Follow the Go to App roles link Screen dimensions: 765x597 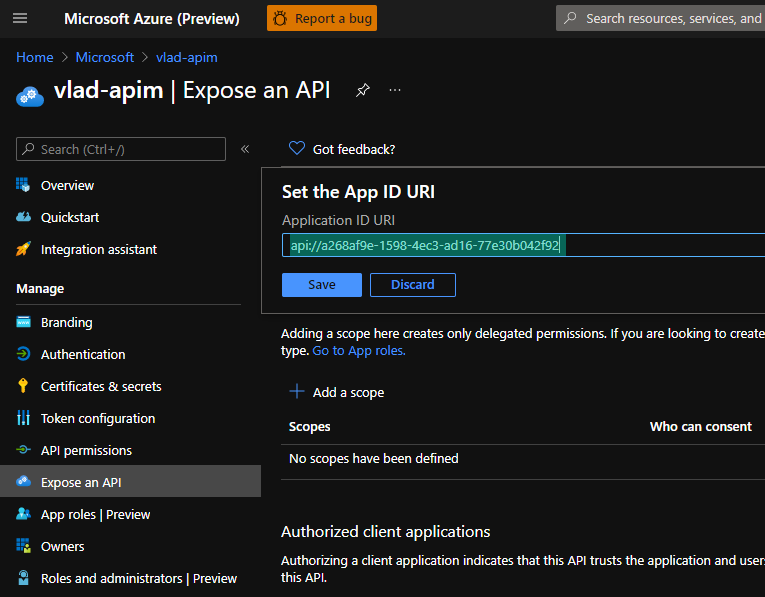(x=359, y=351)
